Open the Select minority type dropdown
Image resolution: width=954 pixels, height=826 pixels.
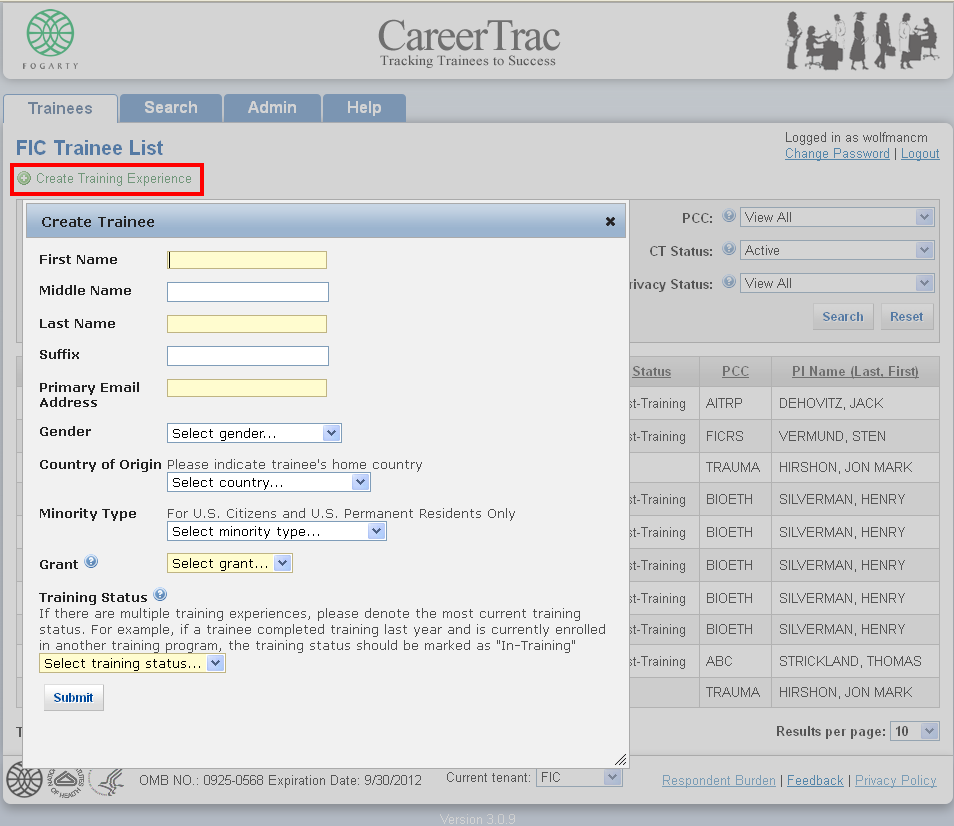[x=276, y=532]
